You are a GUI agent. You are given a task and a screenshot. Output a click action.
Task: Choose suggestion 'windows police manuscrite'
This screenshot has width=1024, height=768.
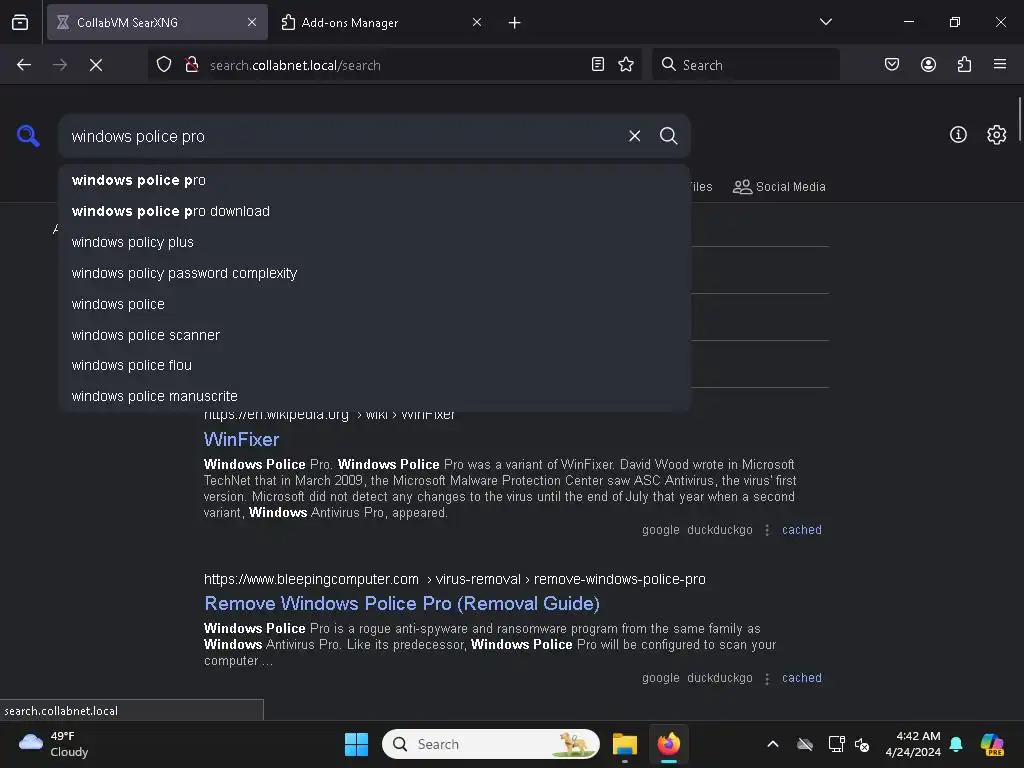(x=374, y=396)
